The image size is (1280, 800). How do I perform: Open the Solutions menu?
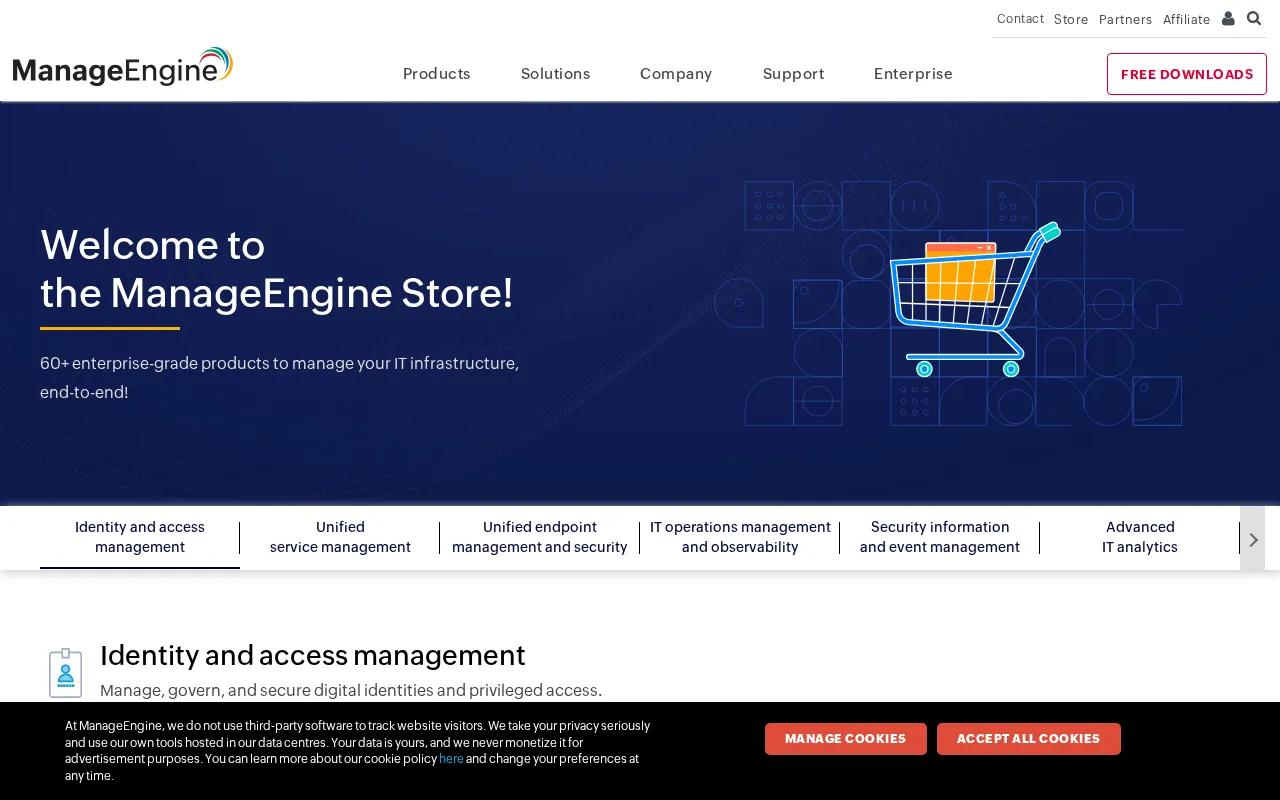[x=556, y=74]
